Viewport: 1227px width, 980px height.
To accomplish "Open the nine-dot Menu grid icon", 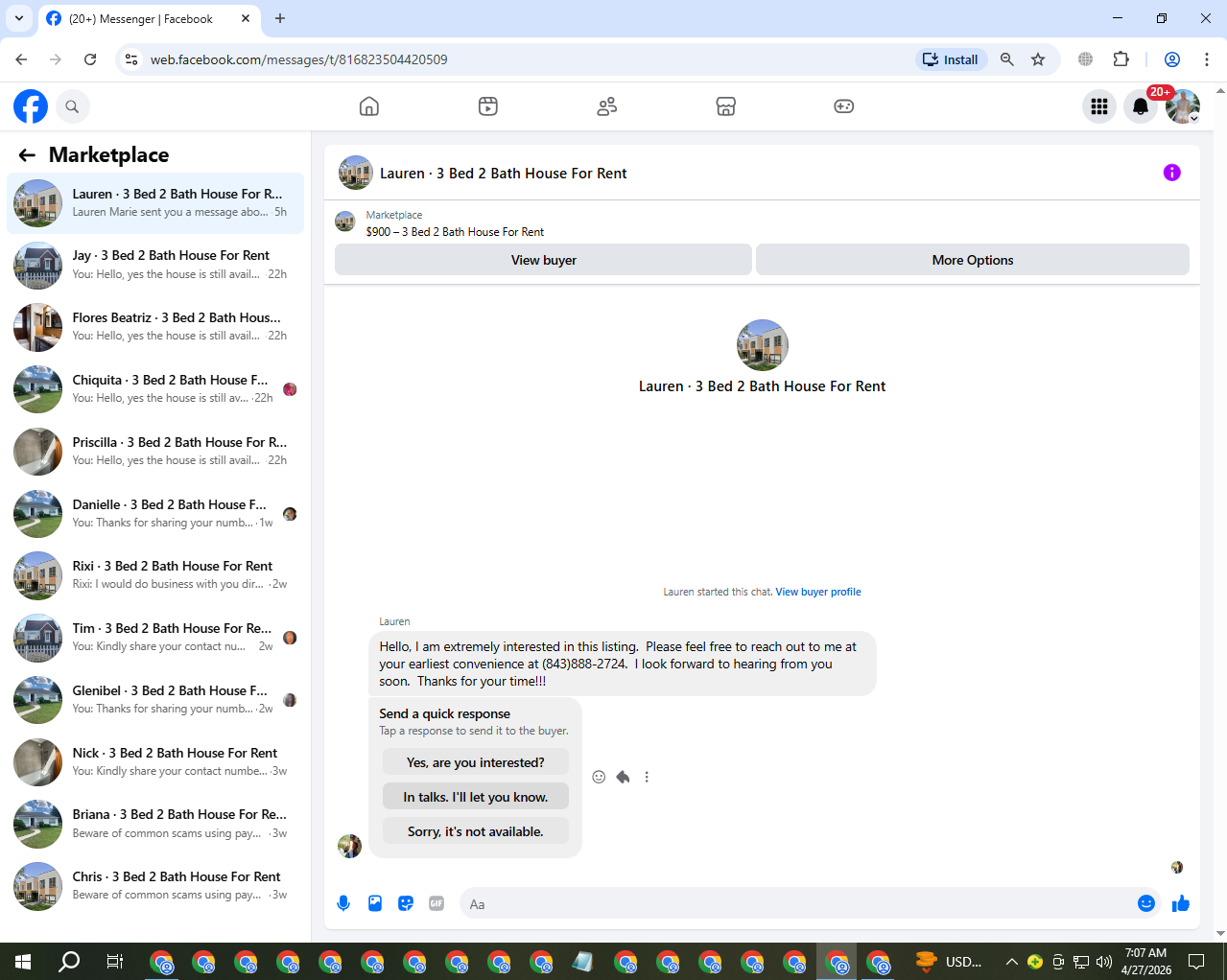I will point(1099,106).
